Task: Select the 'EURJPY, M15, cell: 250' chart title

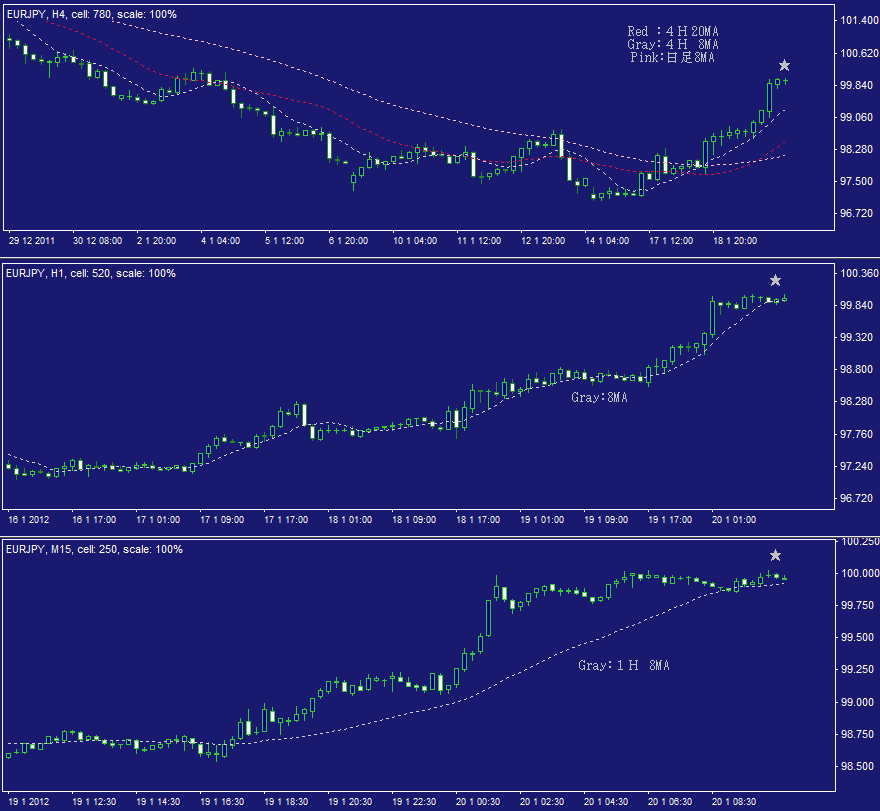Action: pos(94,549)
